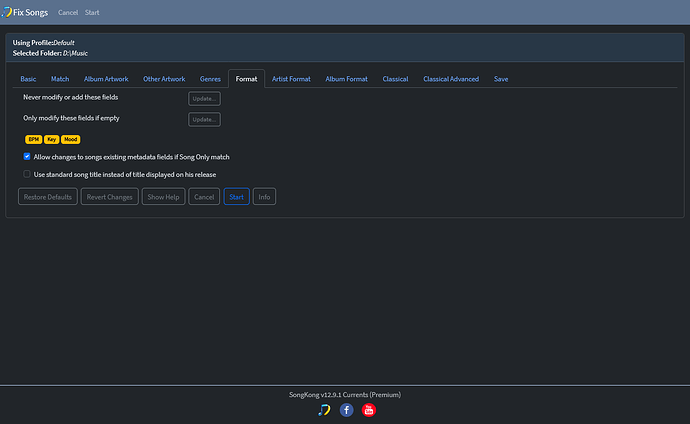
Task: Click the Revert Changes button
Action: pyautogui.click(x=110, y=197)
